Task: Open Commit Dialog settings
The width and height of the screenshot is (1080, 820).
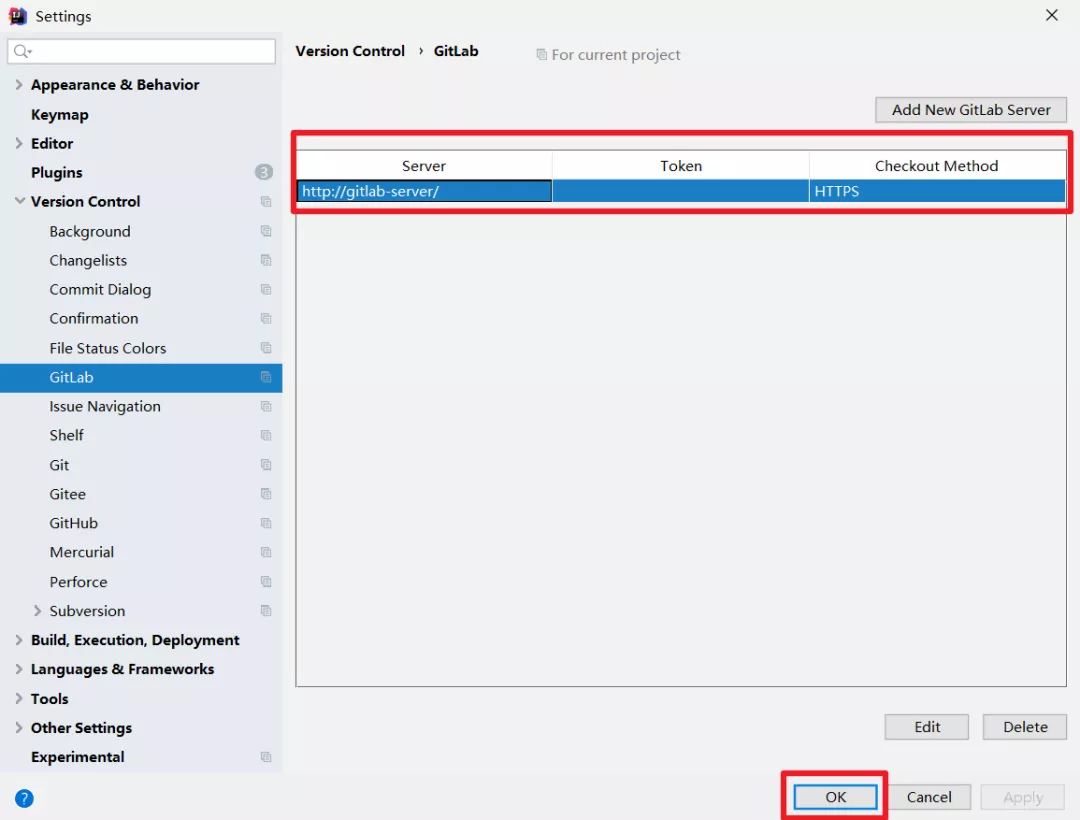Action: 100,290
